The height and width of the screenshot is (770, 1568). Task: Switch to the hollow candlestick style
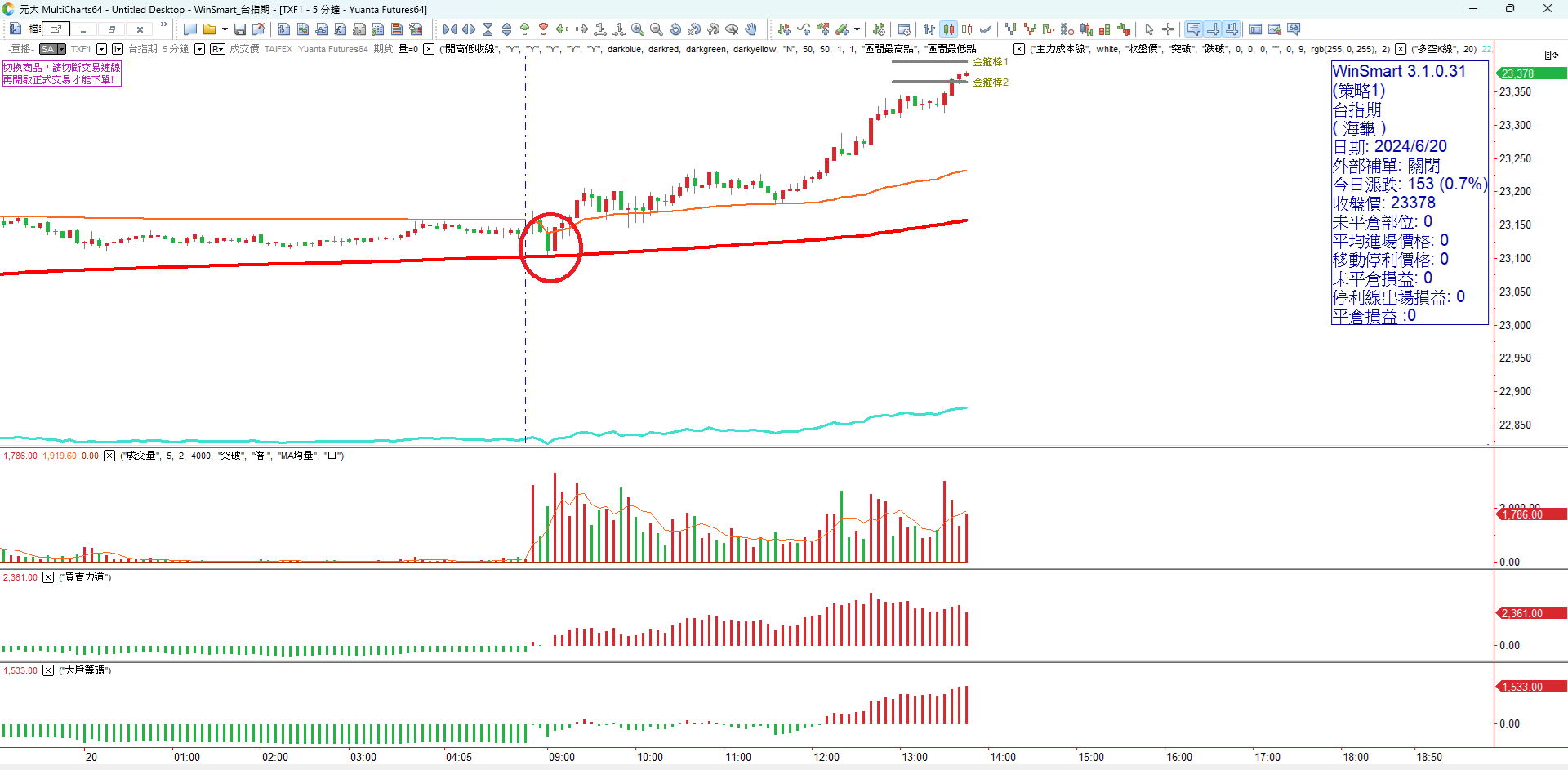pos(967,29)
